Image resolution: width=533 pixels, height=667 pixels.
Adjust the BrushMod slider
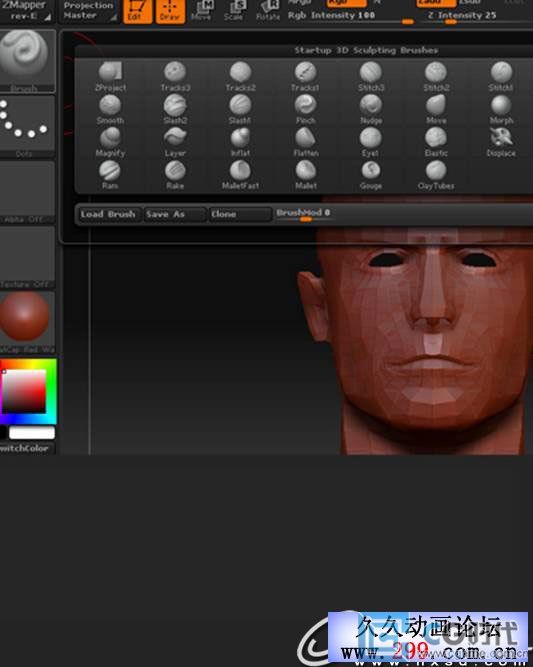pos(304,214)
